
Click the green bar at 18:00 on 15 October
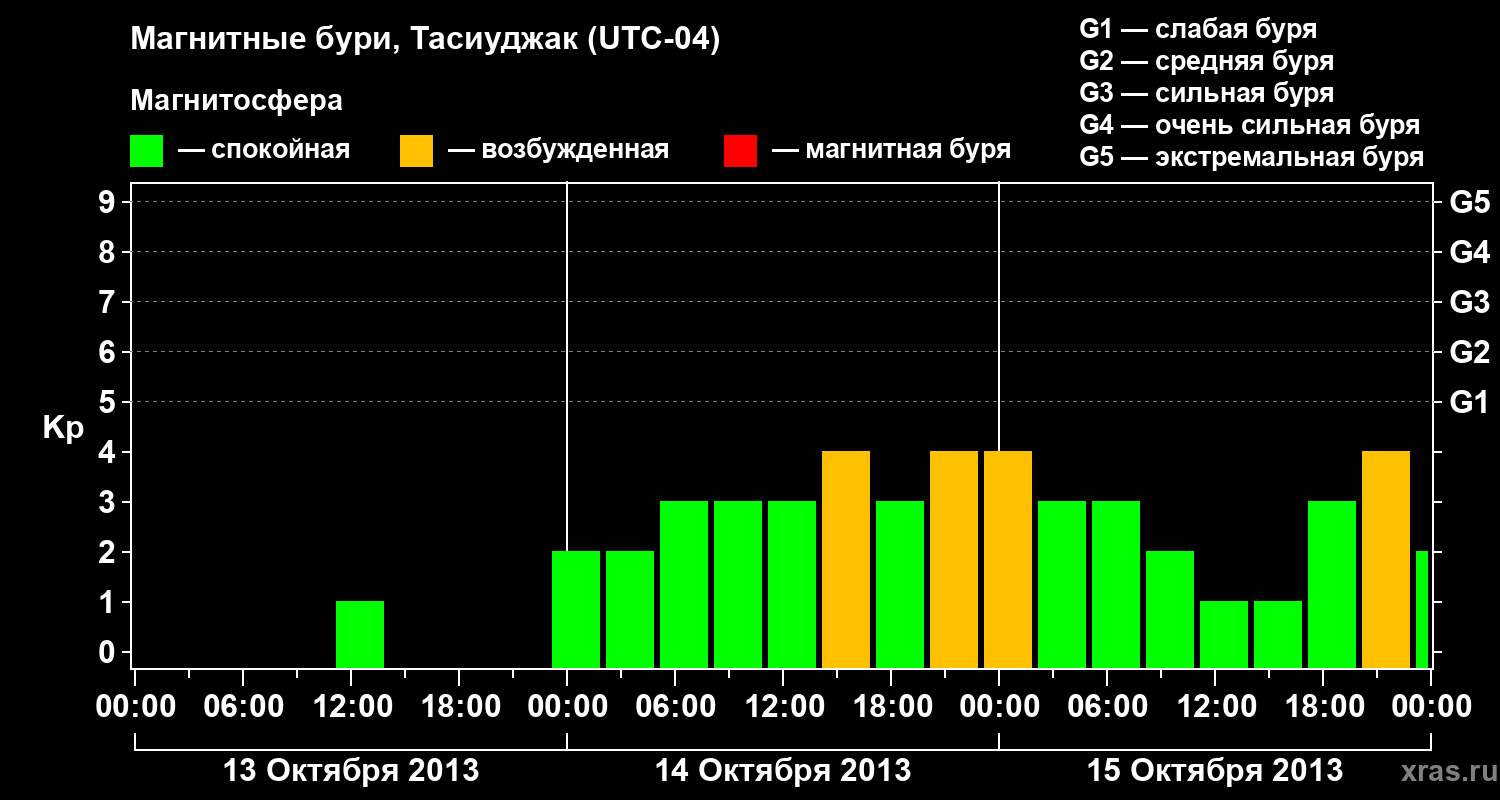(x=1332, y=584)
